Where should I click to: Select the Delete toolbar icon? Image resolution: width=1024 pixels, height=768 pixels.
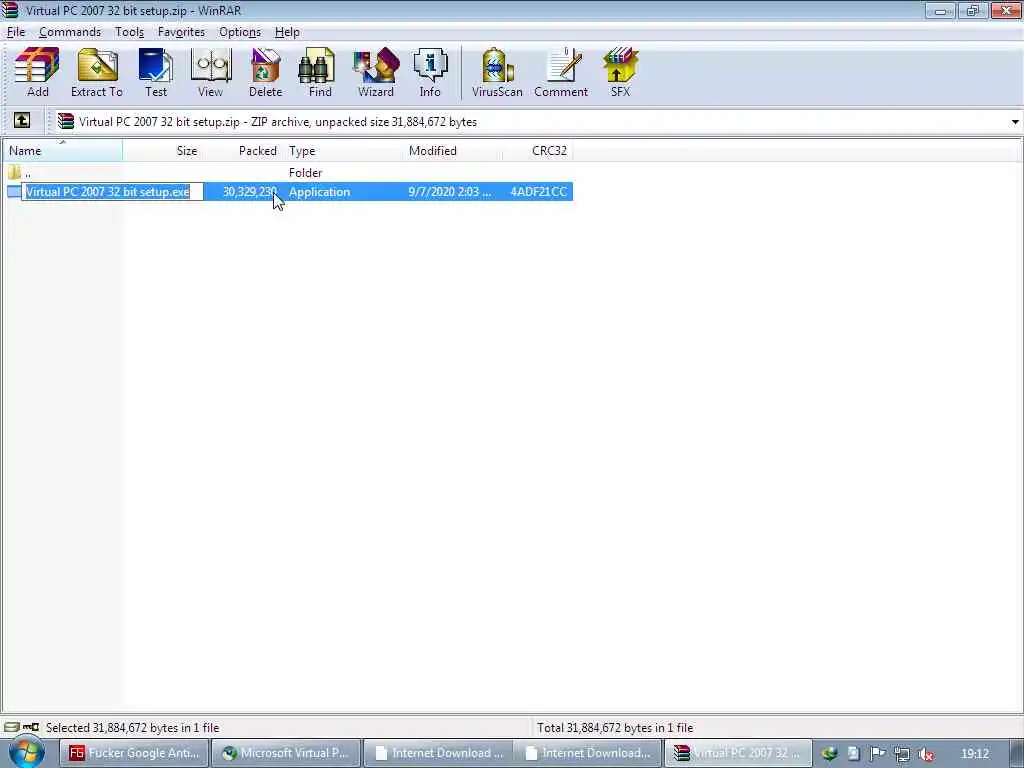click(x=265, y=72)
